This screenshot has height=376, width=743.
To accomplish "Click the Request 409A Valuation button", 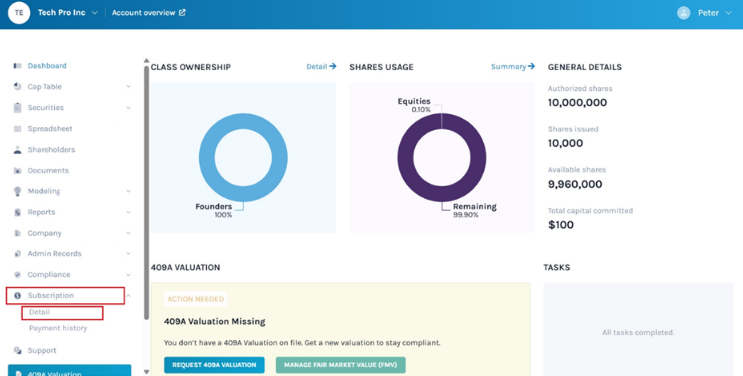I will 214,365.
